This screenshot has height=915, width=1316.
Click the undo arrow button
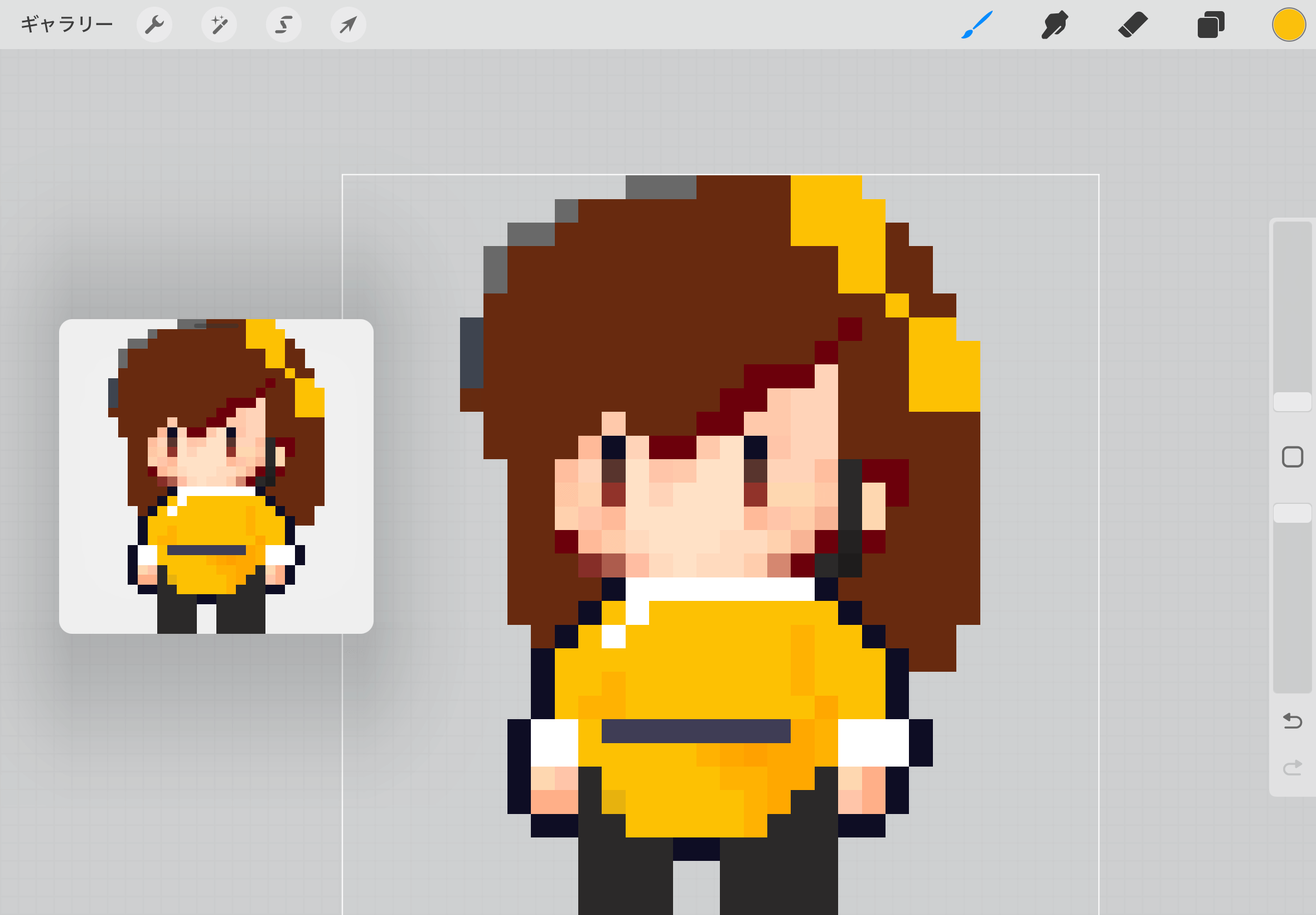pos(1293,721)
